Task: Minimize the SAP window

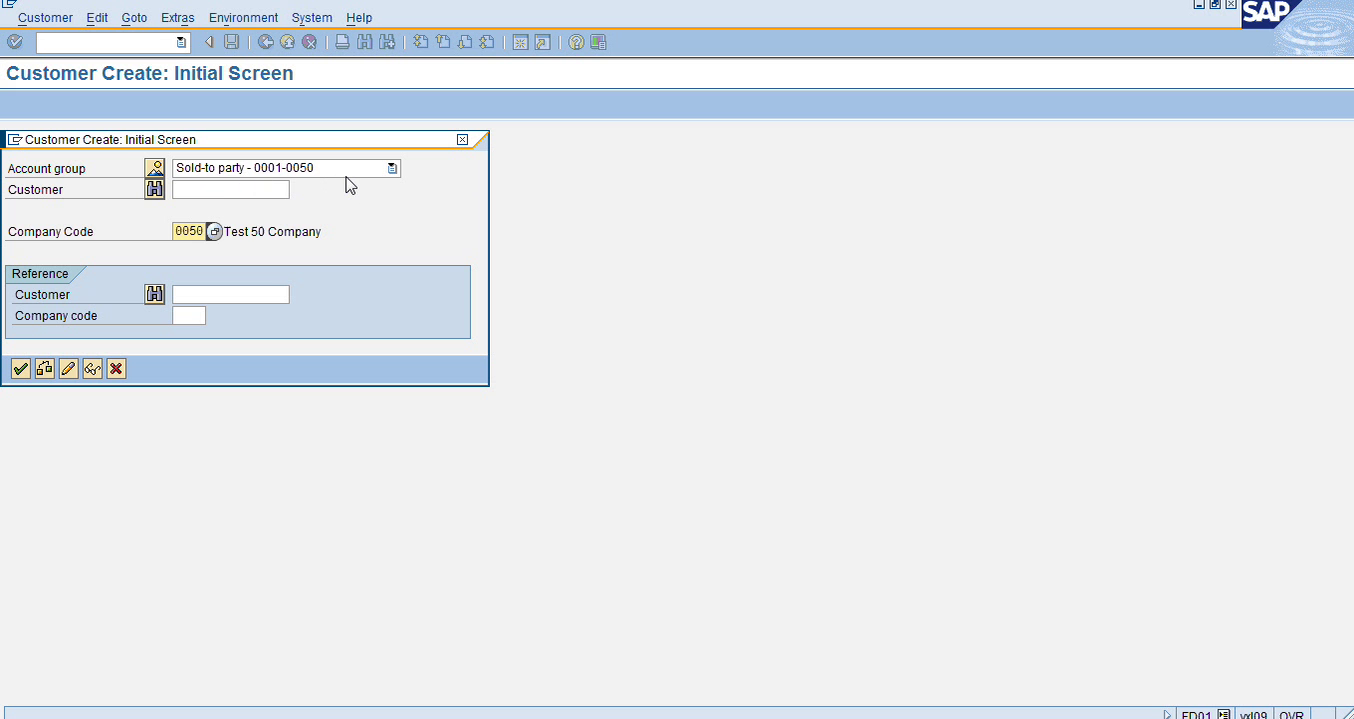Action: point(1199,5)
